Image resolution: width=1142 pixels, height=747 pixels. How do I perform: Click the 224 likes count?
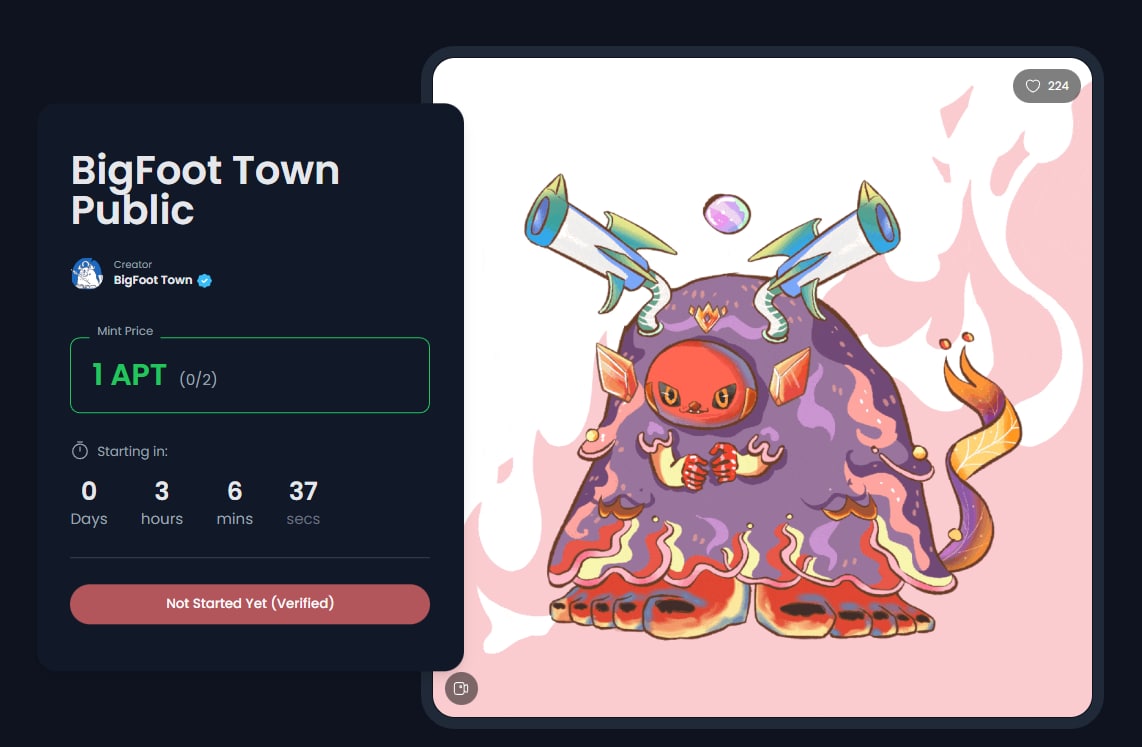tap(1058, 86)
